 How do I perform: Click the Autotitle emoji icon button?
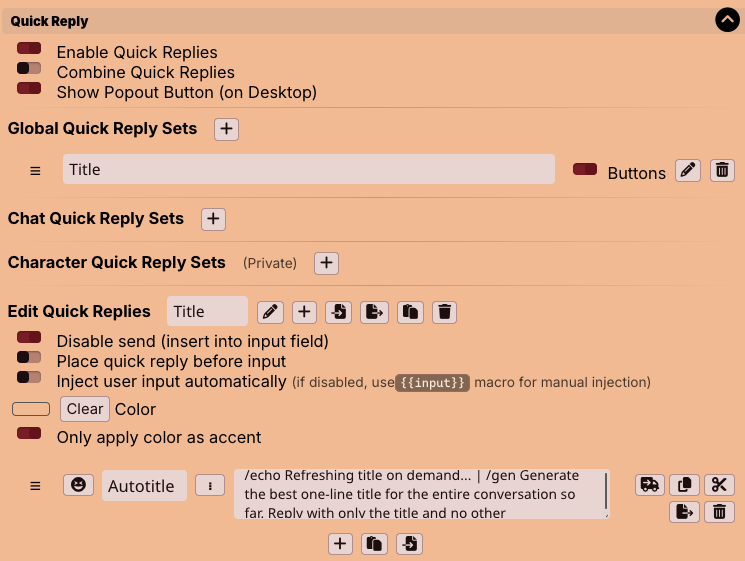[x=78, y=485]
